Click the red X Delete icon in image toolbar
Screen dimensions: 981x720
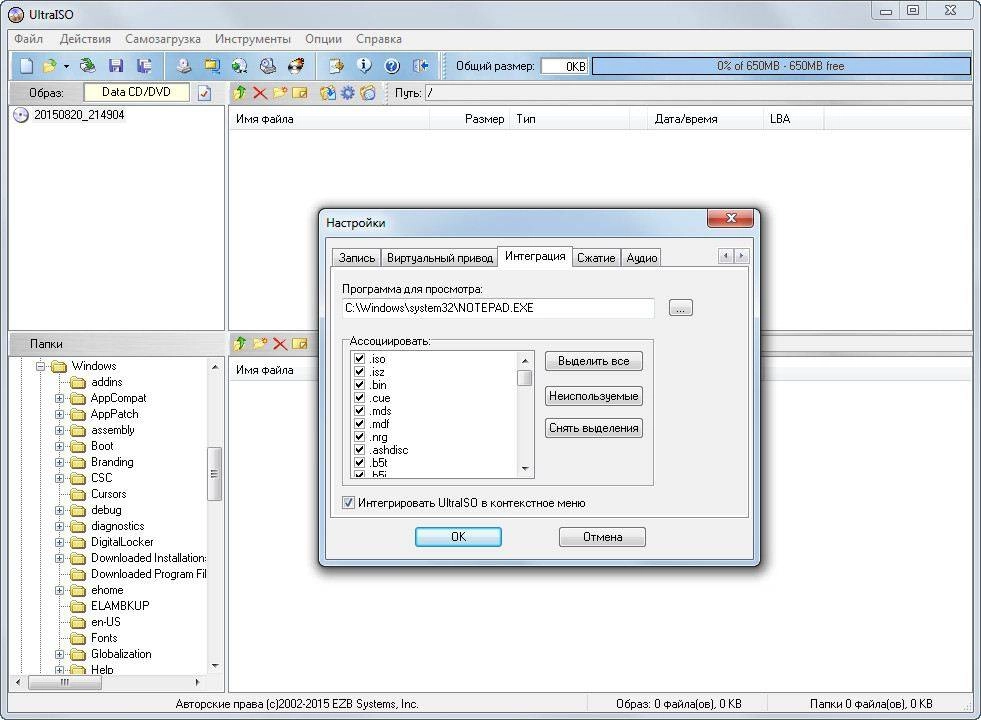[x=260, y=93]
